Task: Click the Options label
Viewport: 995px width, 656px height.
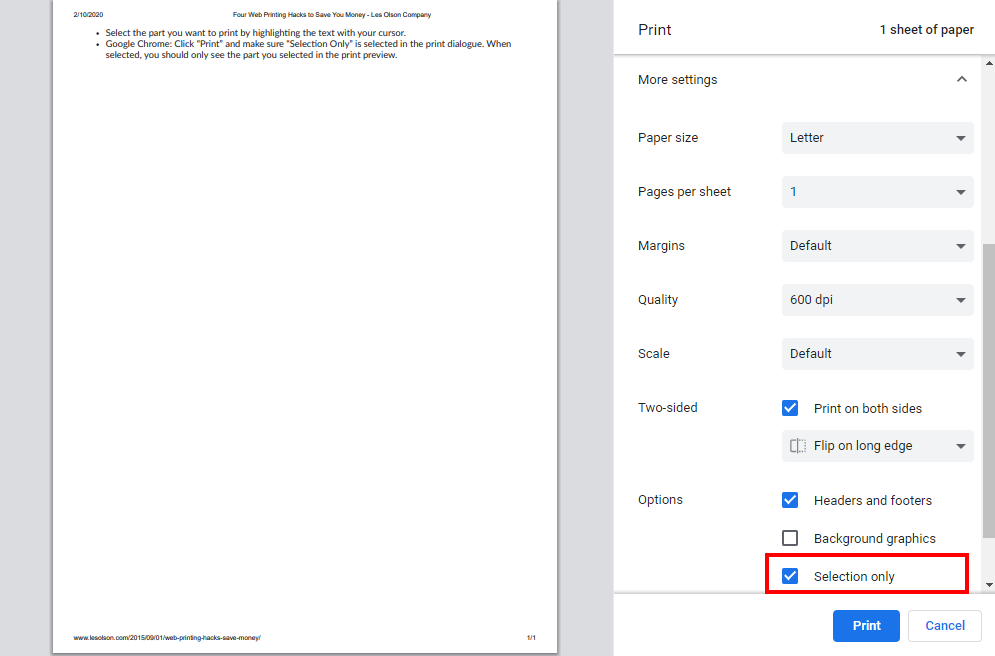Action: pyautogui.click(x=660, y=499)
